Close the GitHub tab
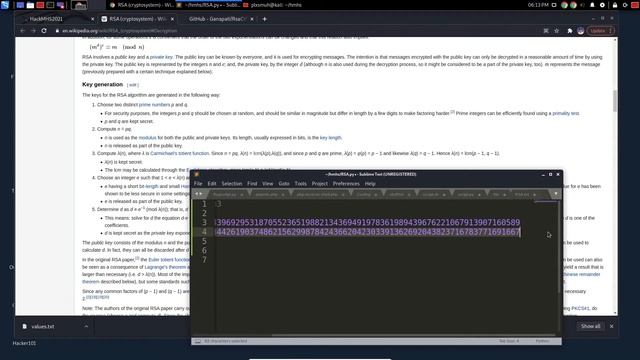The height and width of the screenshot is (360, 640). point(252,19)
